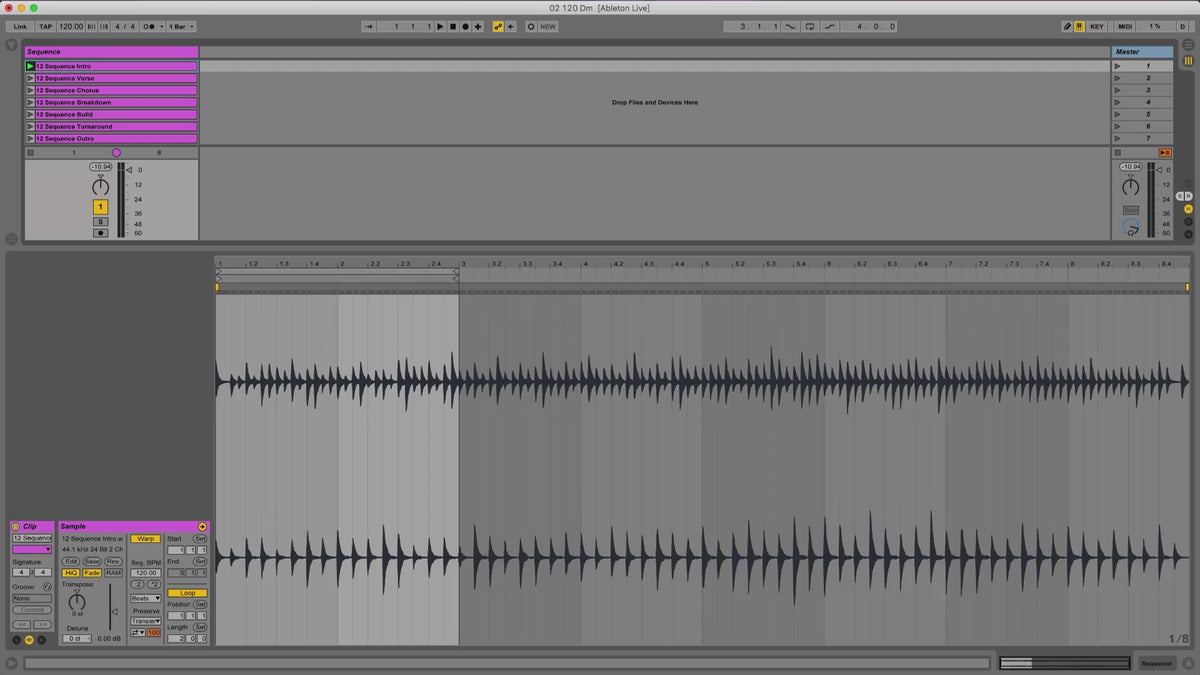Click the TAP tempo button
Image resolution: width=1200 pixels, height=675 pixels.
pyautogui.click(x=46, y=27)
